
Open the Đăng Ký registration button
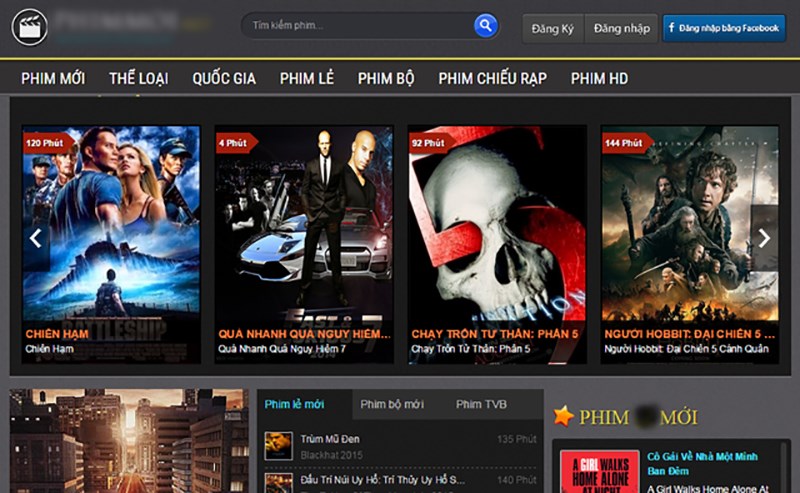click(552, 28)
